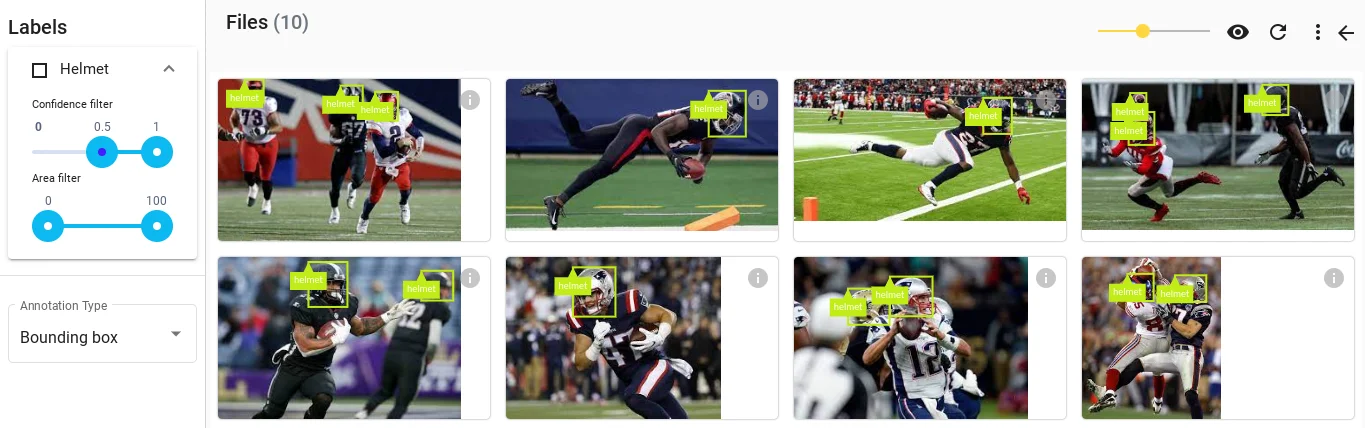Open the Annotation Type dropdown

tap(102, 334)
